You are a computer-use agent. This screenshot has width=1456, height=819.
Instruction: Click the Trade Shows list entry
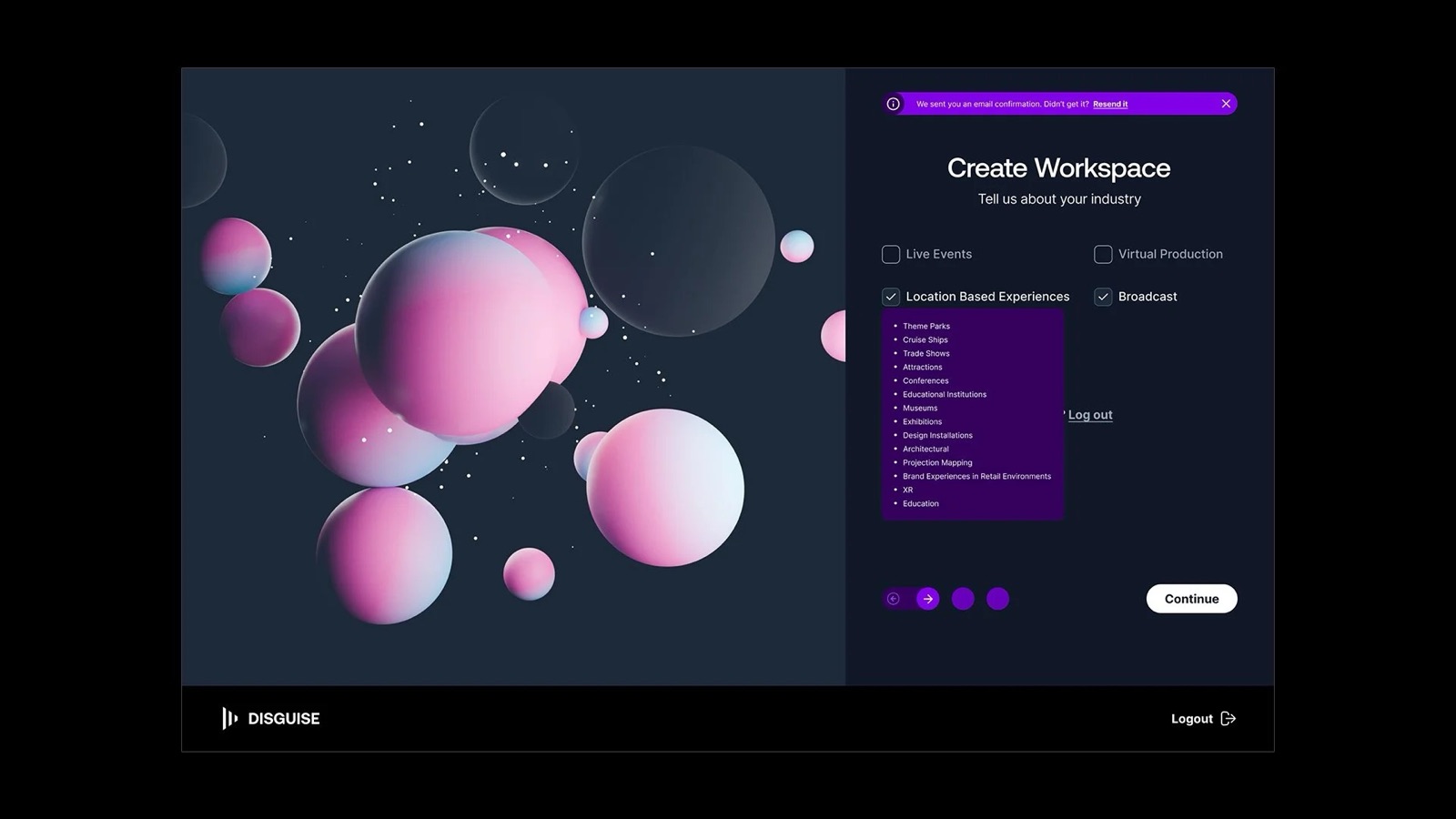click(926, 353)
